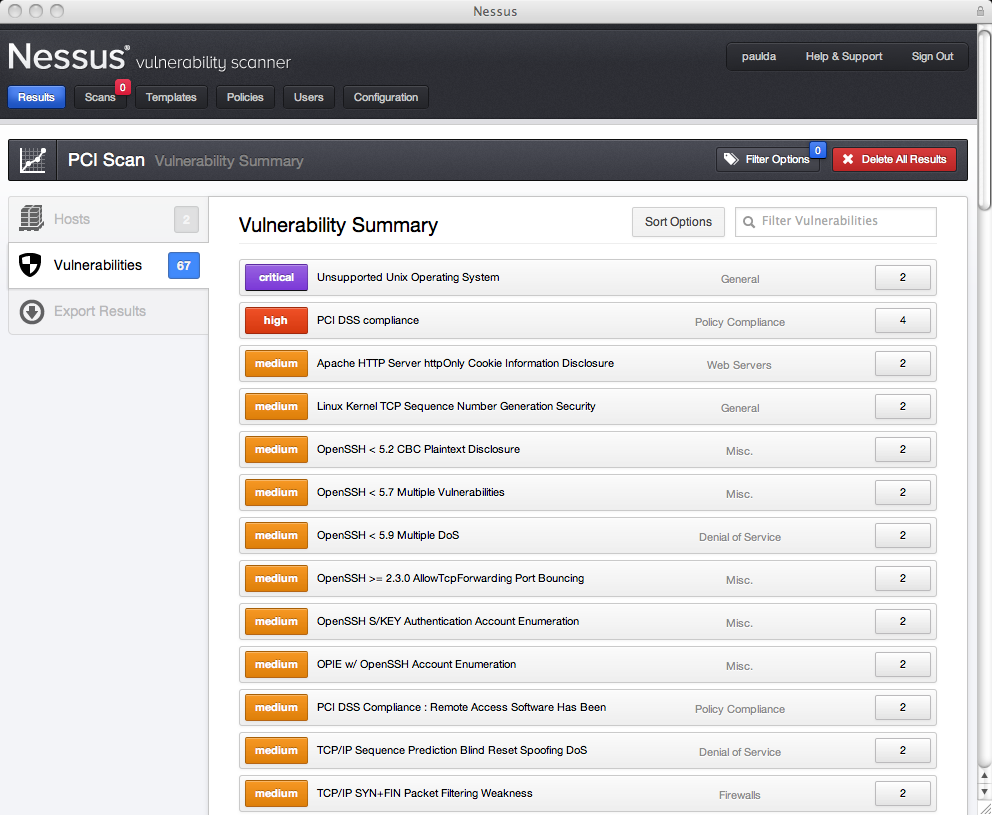Open OpenSSH < 5.7 Multiple Vulnerabilities

click(588, 492)
